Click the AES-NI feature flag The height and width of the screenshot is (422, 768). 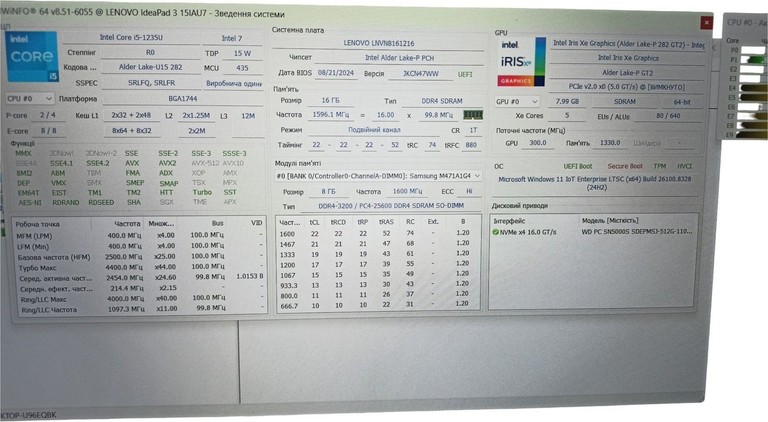30,202
